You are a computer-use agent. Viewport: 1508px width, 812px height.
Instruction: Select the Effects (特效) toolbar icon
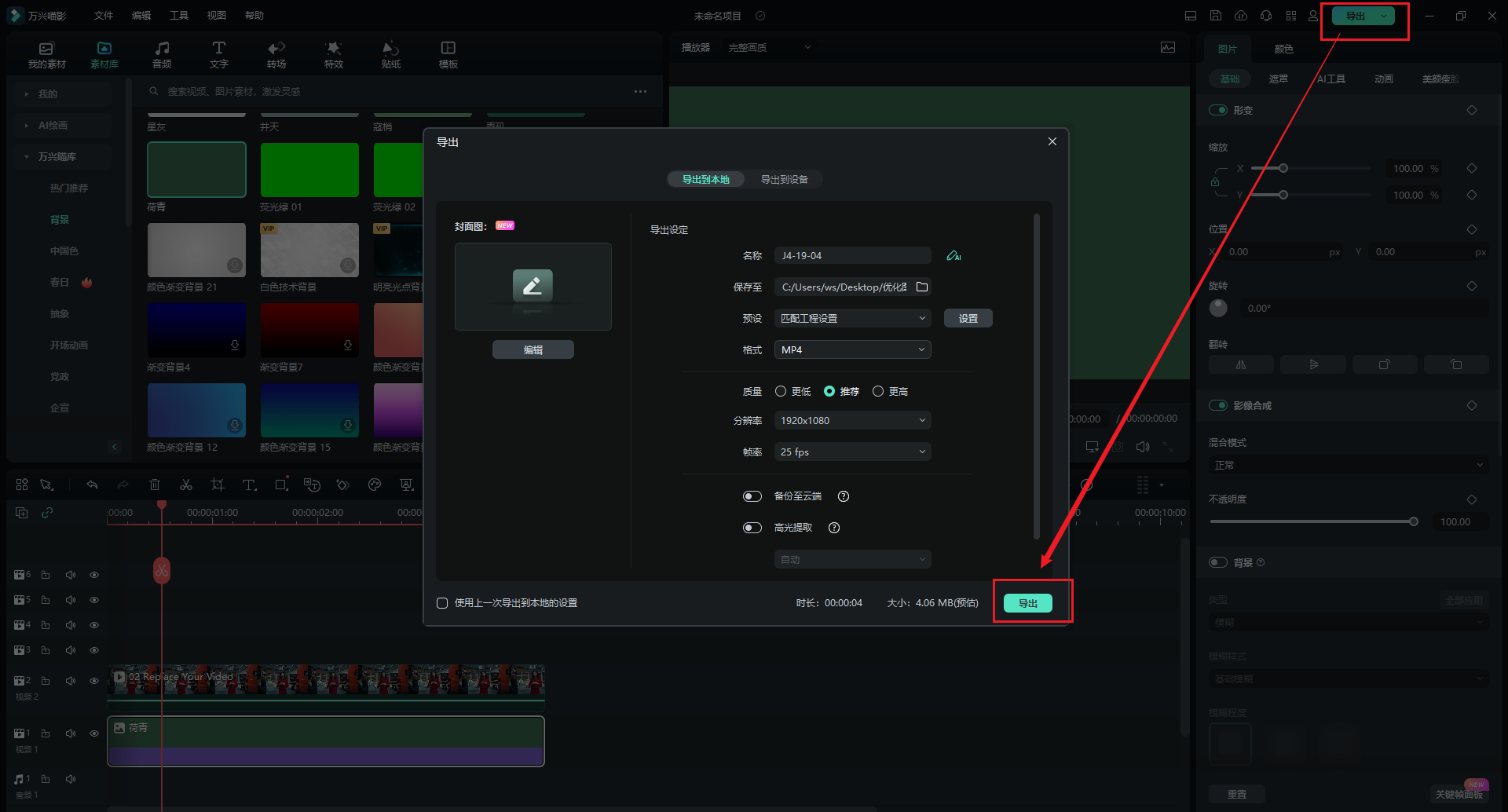334,54
